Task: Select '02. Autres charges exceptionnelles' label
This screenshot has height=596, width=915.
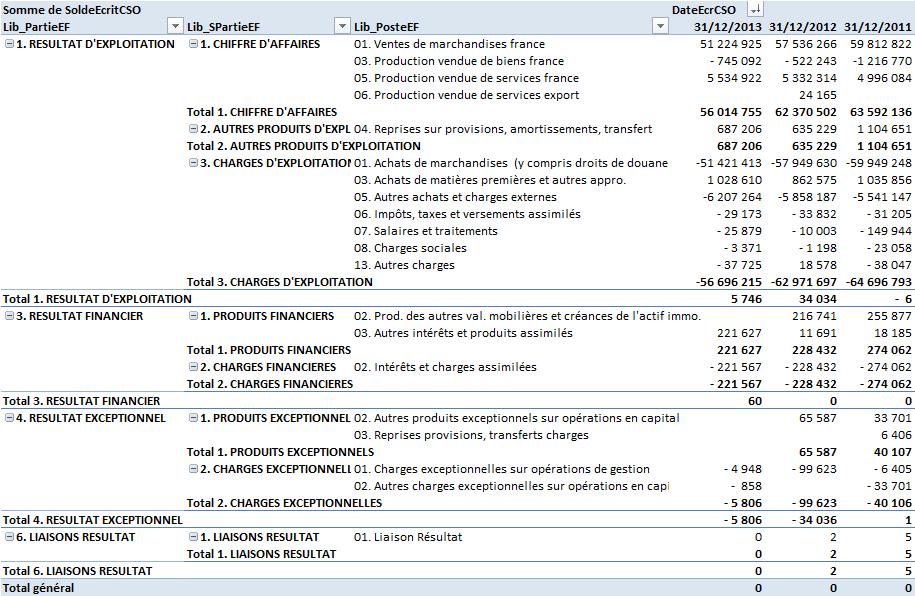Action: 511,486
